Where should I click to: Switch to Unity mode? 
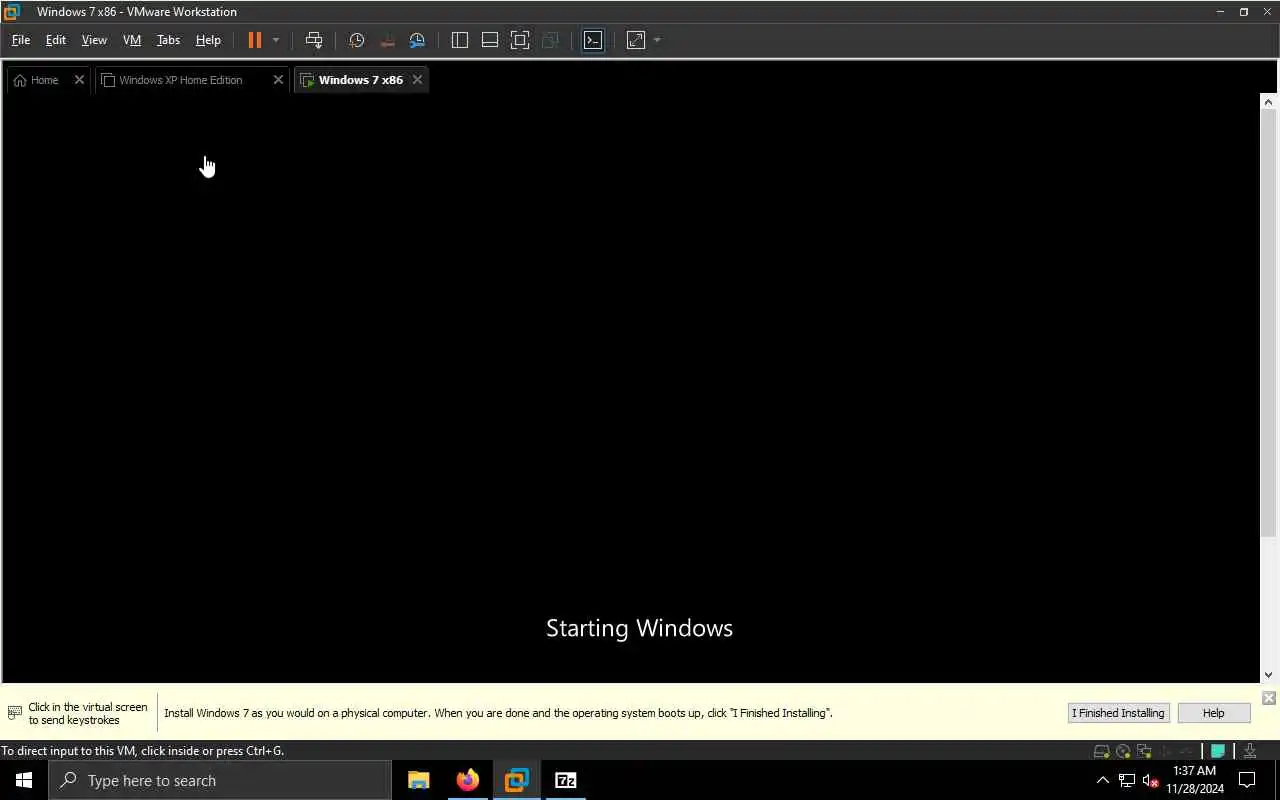(550, 40)
